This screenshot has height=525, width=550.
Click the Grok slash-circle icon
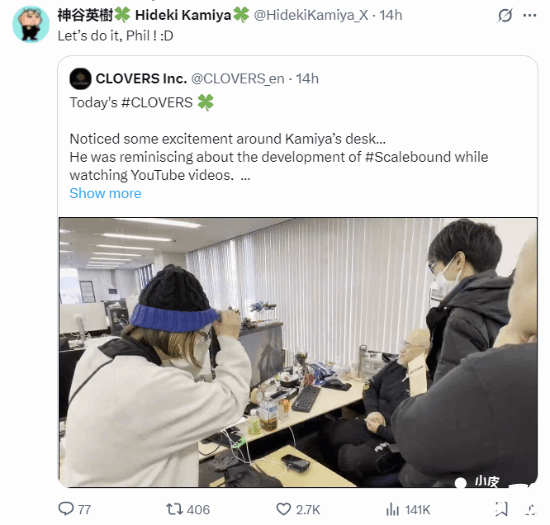point(505,15)
